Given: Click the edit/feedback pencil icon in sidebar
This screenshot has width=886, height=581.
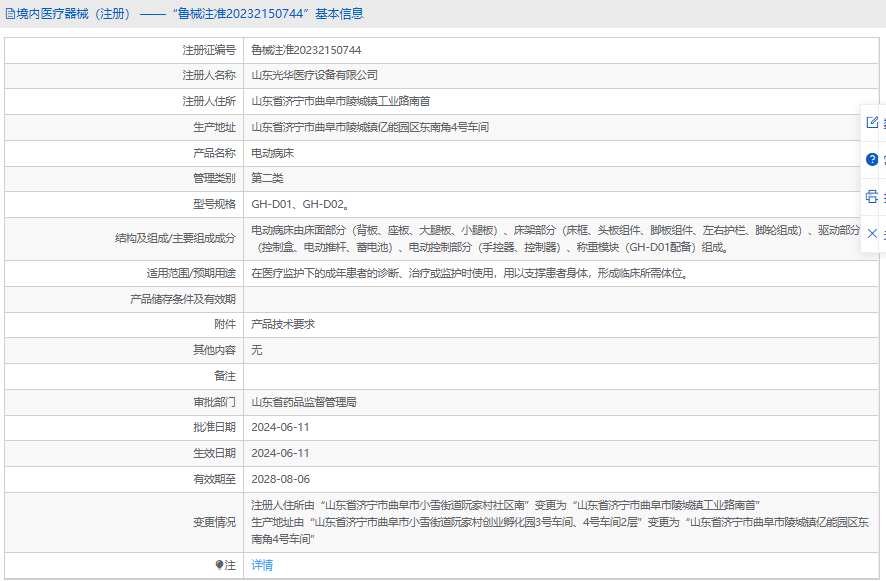Looking at the screenshot, I should (x=872, y=122).
